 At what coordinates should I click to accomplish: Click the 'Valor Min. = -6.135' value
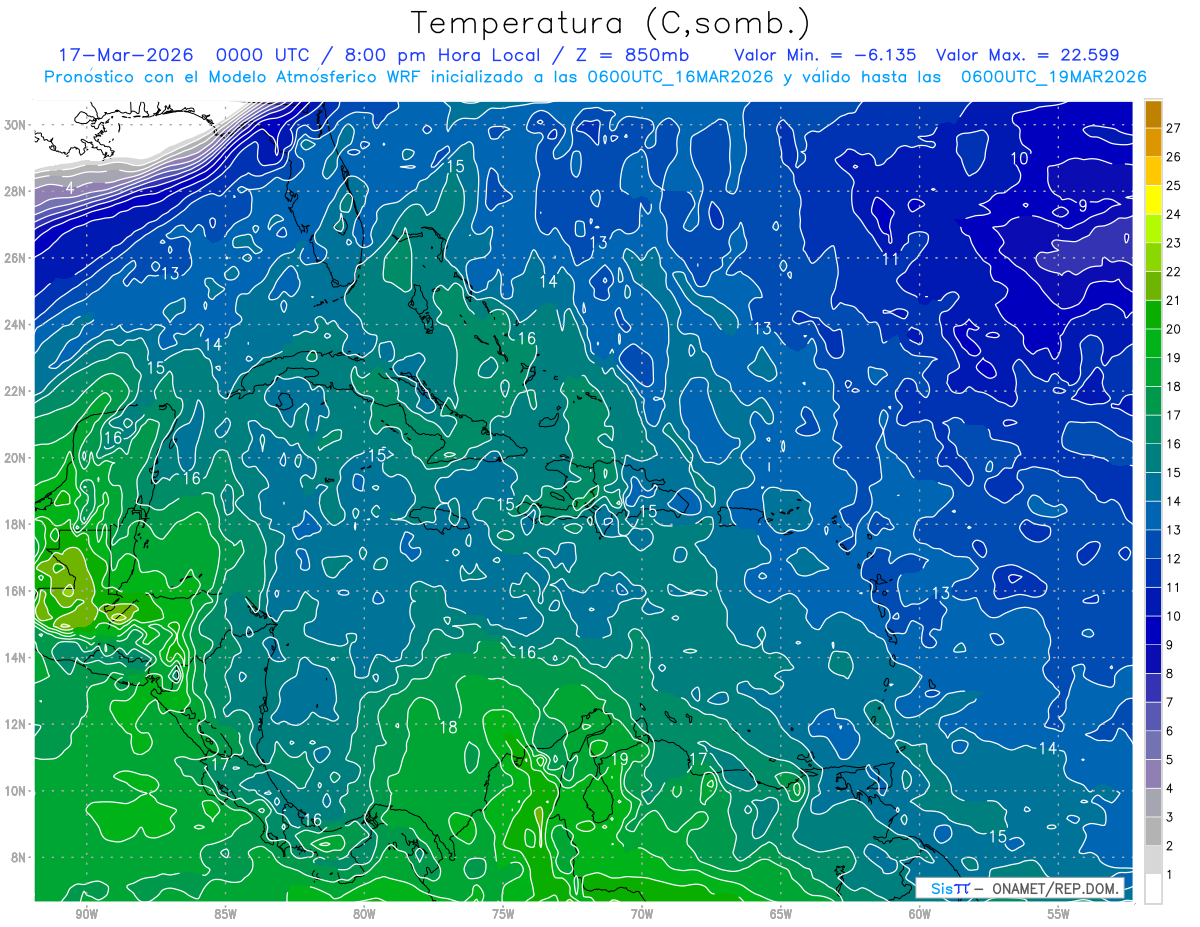[825, 55]
